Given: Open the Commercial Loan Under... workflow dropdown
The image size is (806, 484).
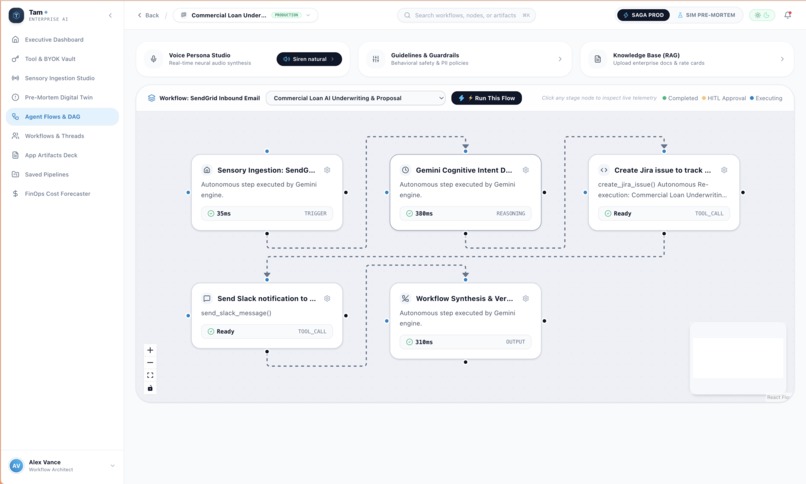Looking at the screenshot, I should [x=245, y=15].
